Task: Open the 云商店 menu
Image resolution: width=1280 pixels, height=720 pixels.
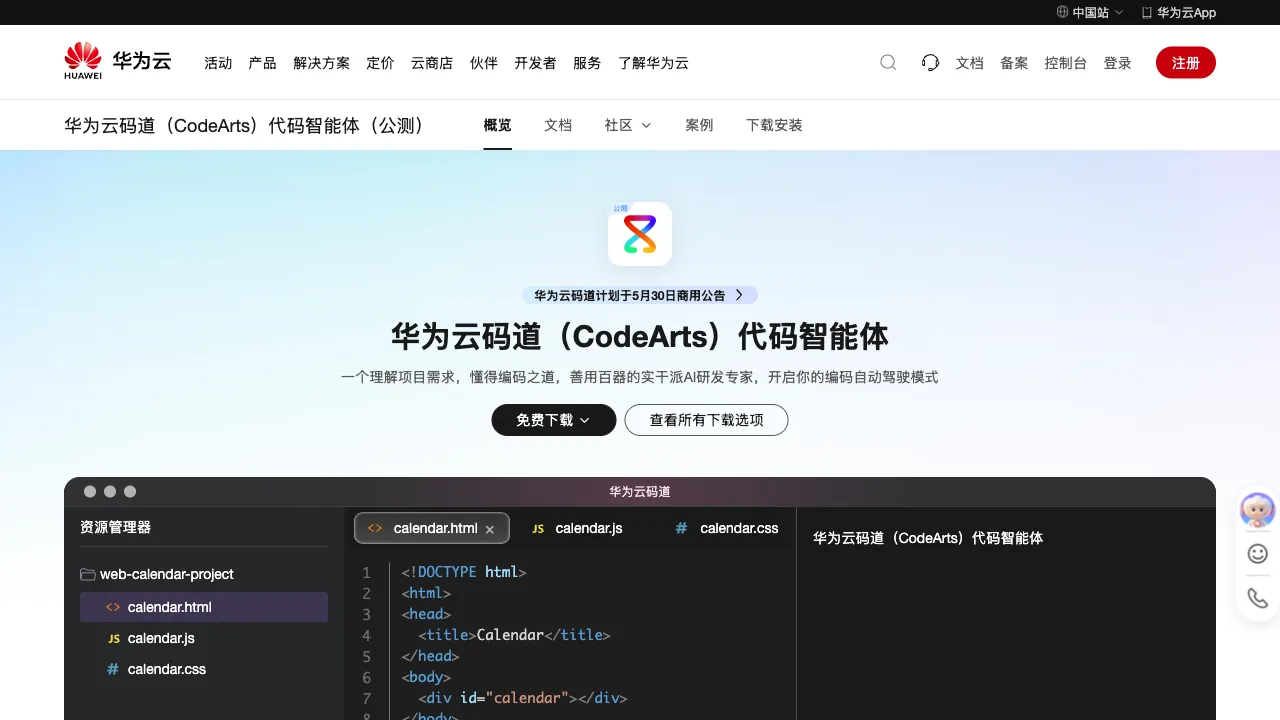Action: click(432, 62)
